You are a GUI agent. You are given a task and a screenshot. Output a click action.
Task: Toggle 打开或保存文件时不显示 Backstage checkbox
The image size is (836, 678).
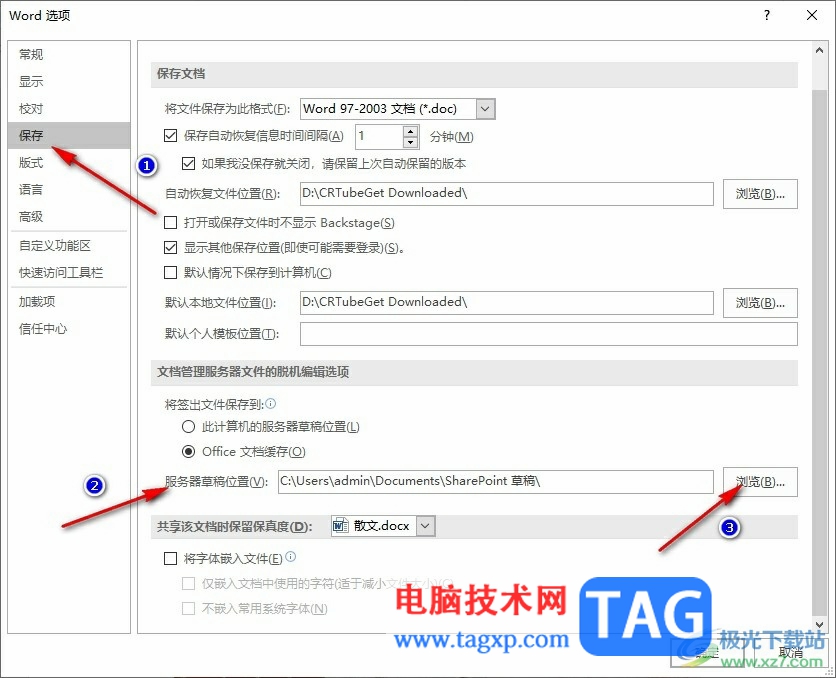pyautogui.click(x=171, y=222)
